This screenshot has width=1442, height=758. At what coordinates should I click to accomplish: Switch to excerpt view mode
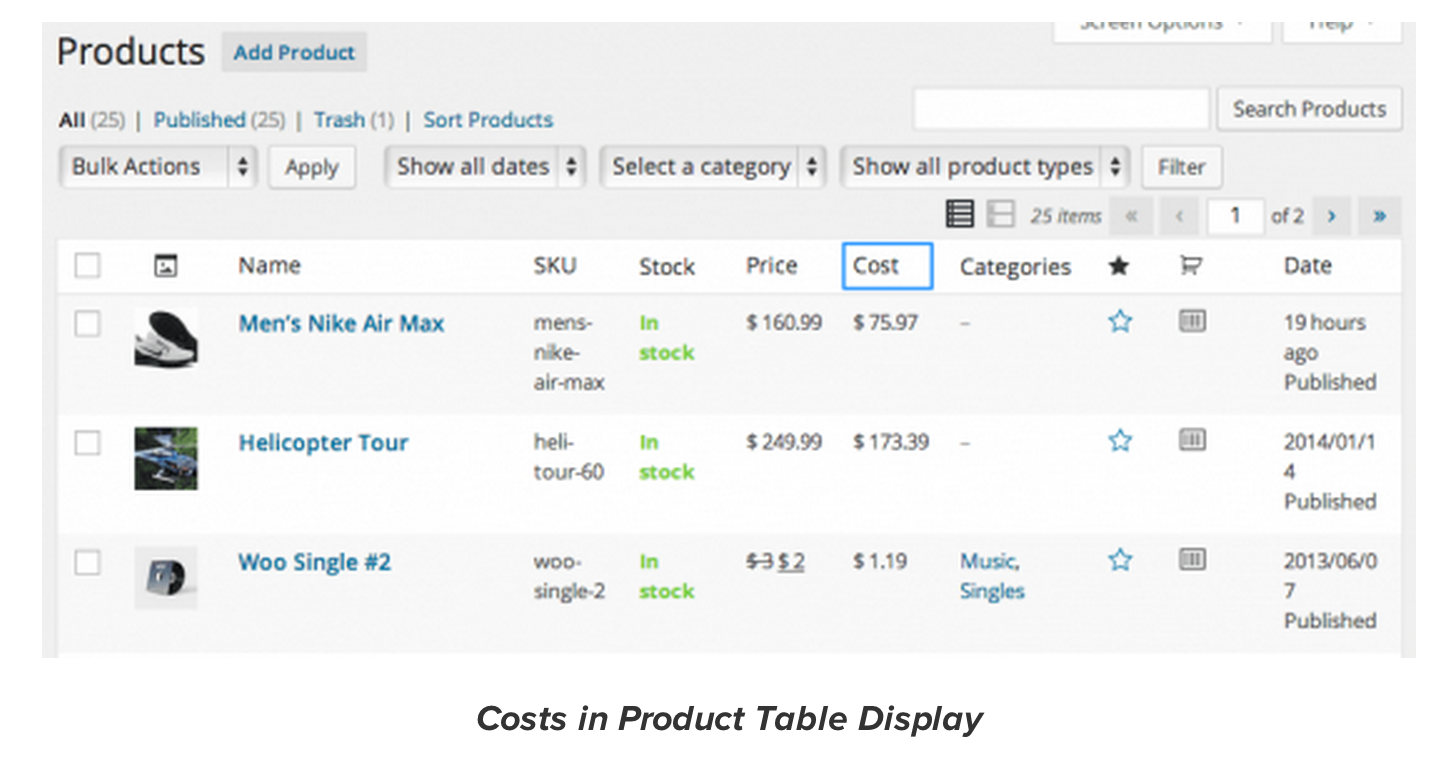(x=1000, y=213)
